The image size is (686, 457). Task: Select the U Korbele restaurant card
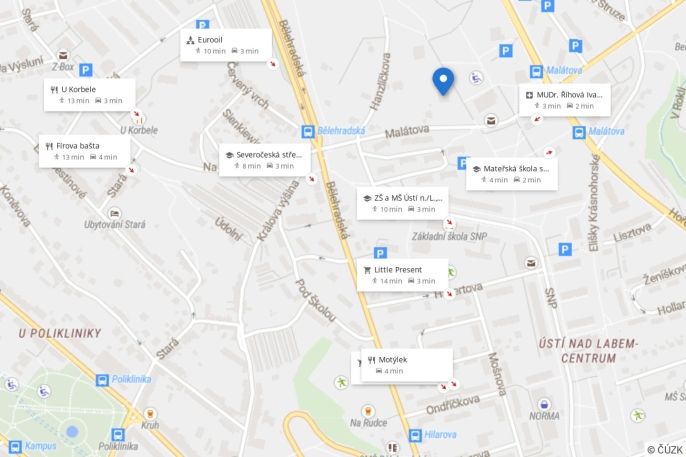[89, 95]
